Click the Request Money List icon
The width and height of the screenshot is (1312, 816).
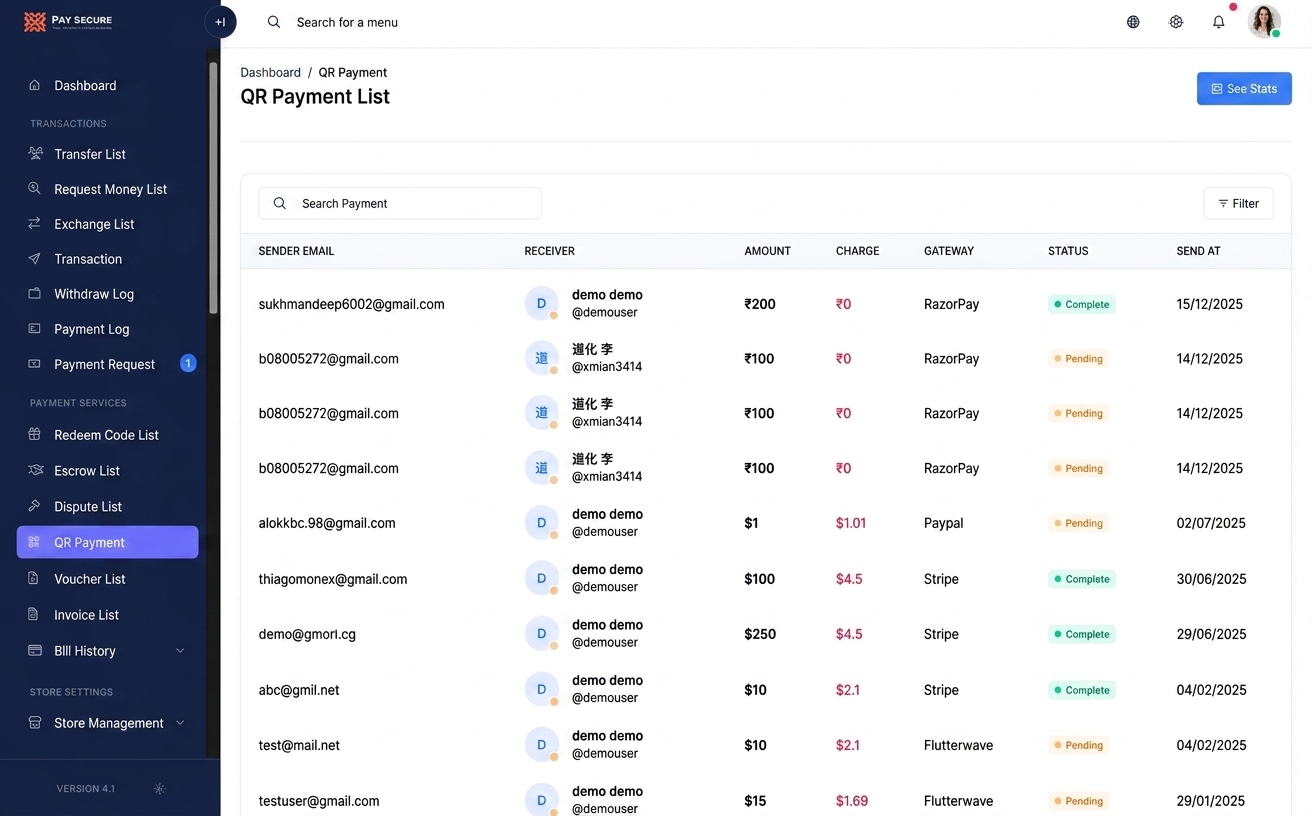tap(35, 189)
